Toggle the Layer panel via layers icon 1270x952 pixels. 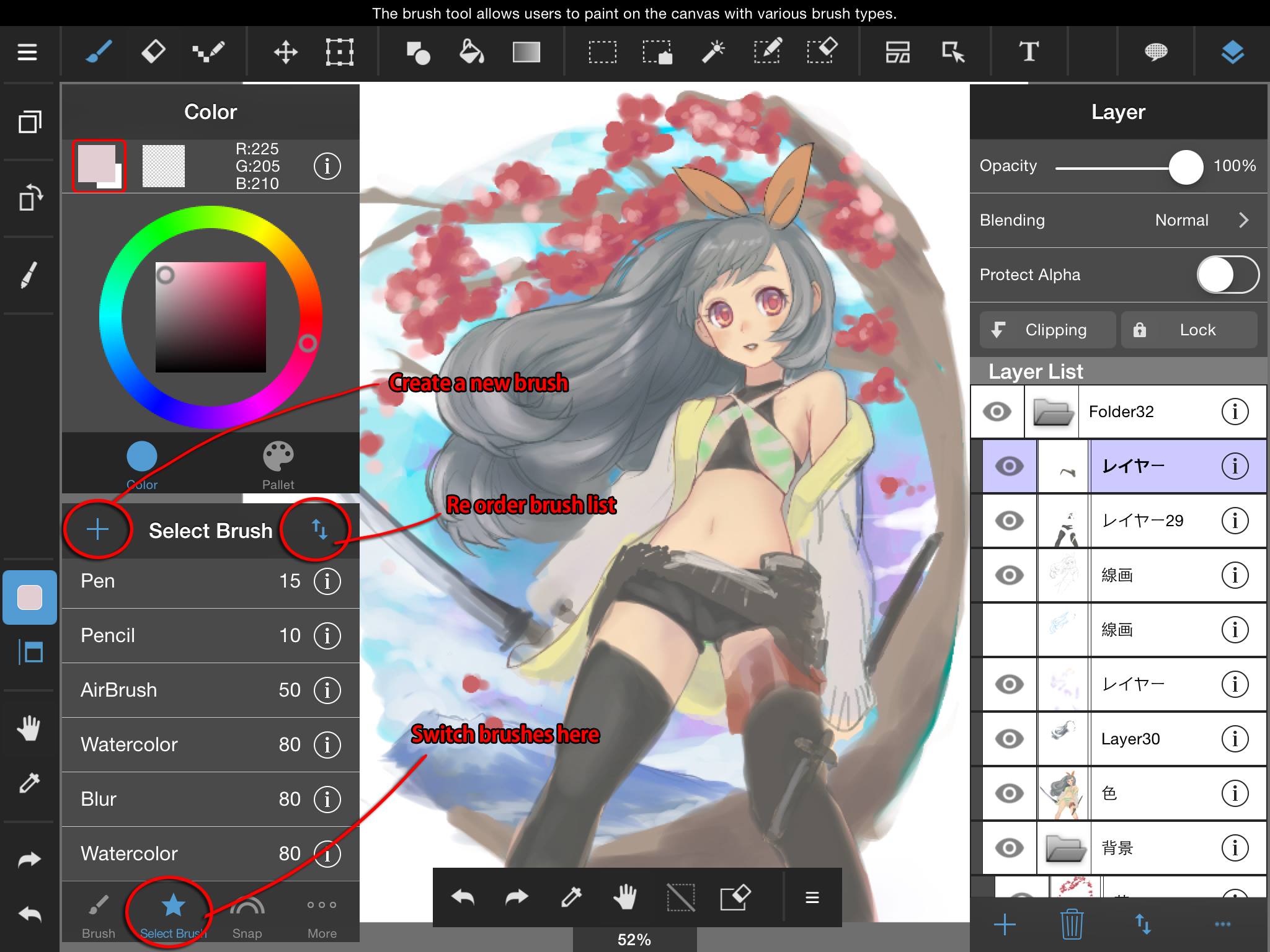pos(1232,52)
